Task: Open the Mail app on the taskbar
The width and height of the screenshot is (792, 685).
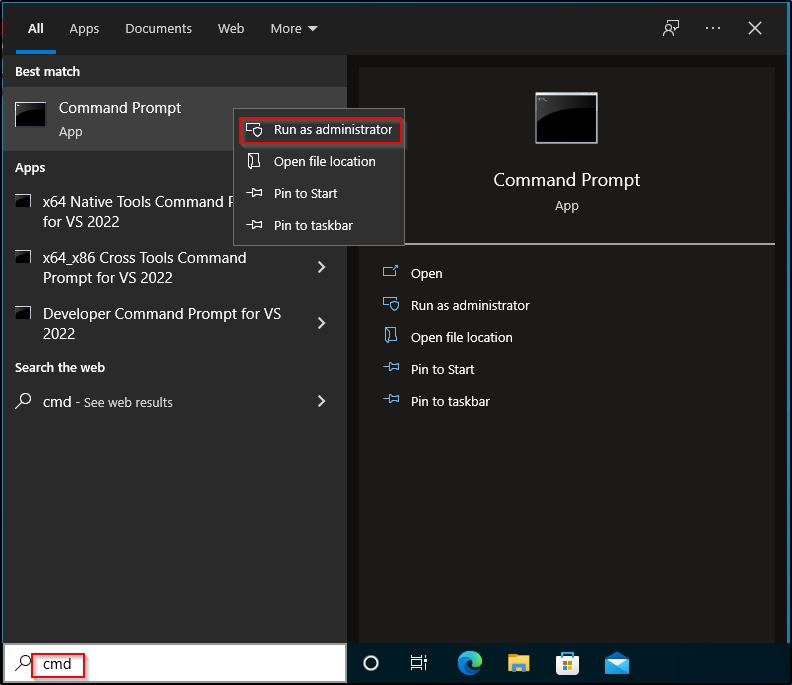Action: click(616, 663)
